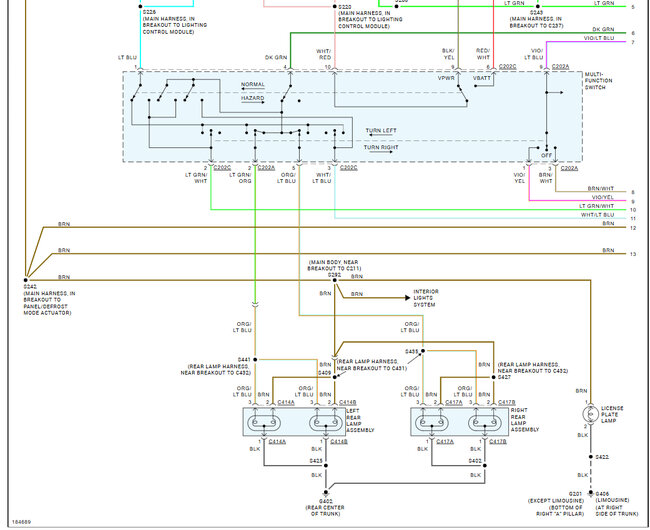Click the INTERIOR LIGHTS SYSTEM text
The height and width of the screenshot is (530, 650).
coord(426,298)
